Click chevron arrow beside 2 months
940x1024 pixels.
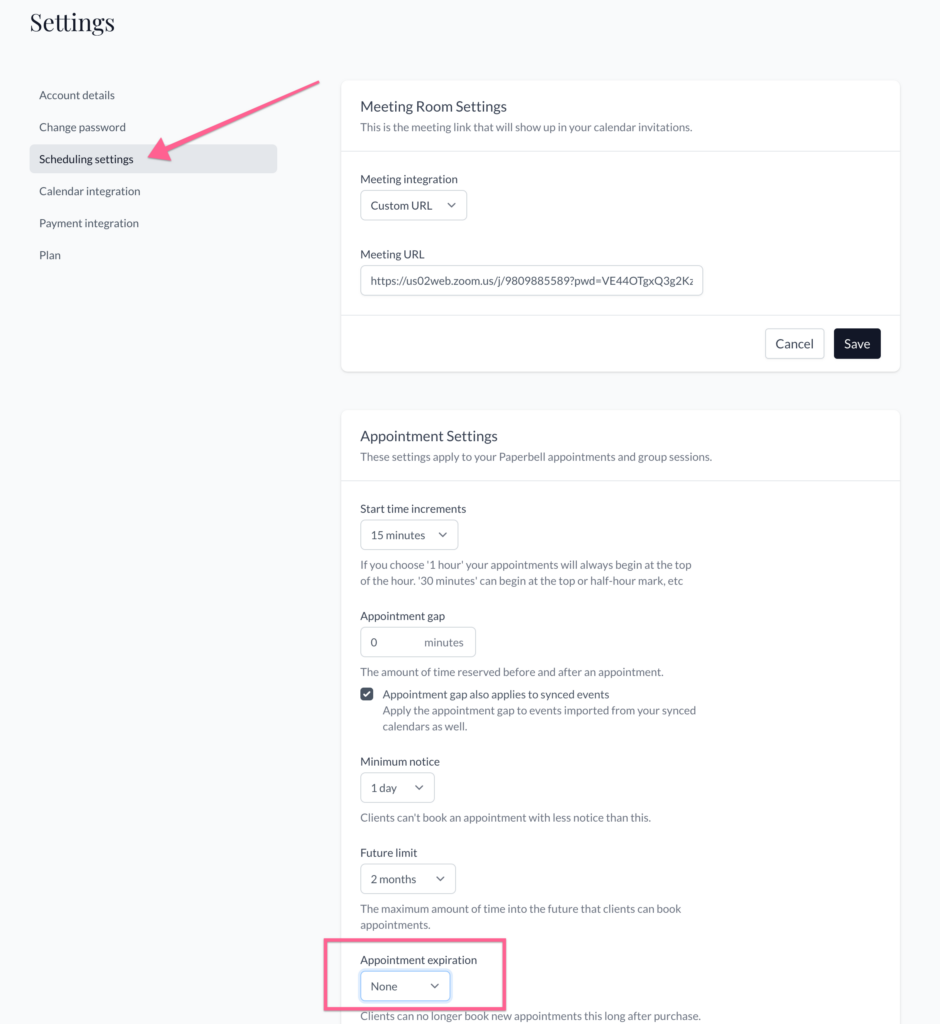pos(440,879)
